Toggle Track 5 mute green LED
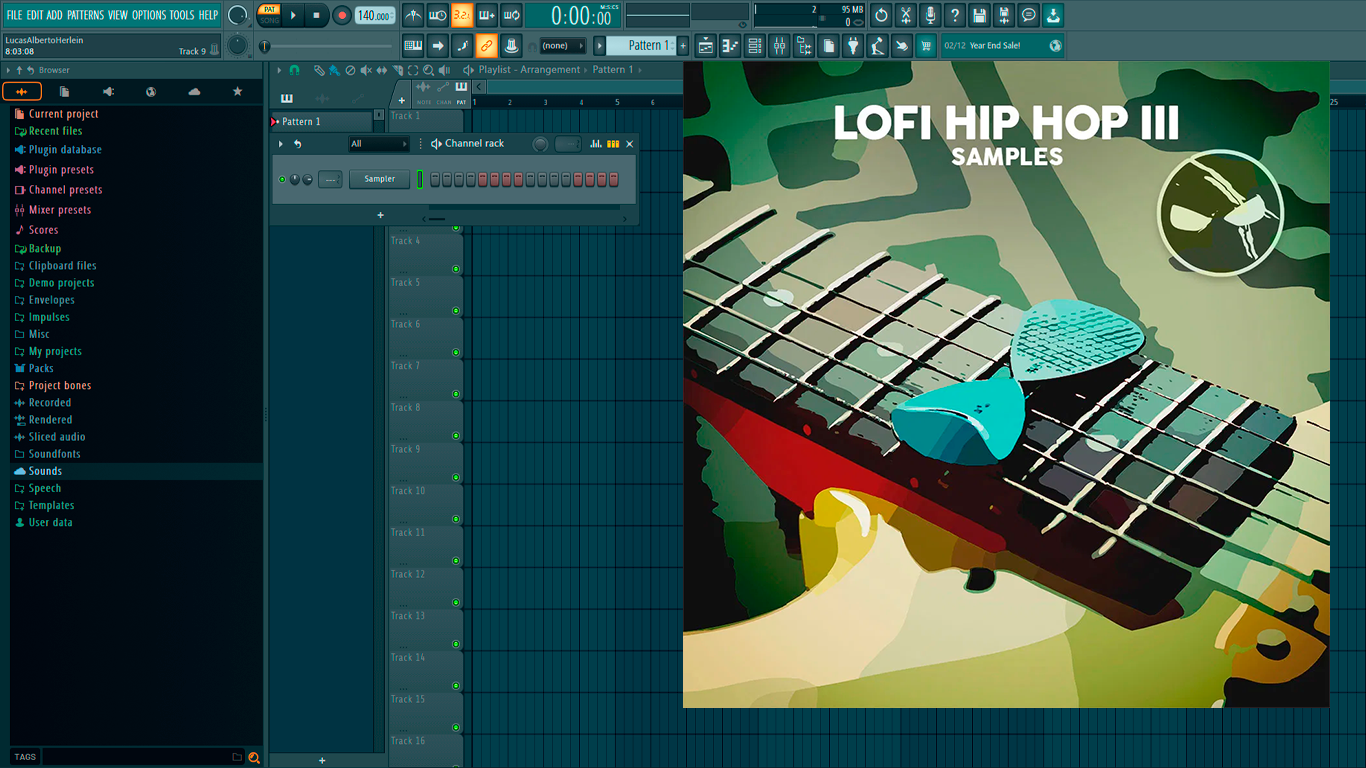The image size is (1366, 768). (x=456, y=311)
